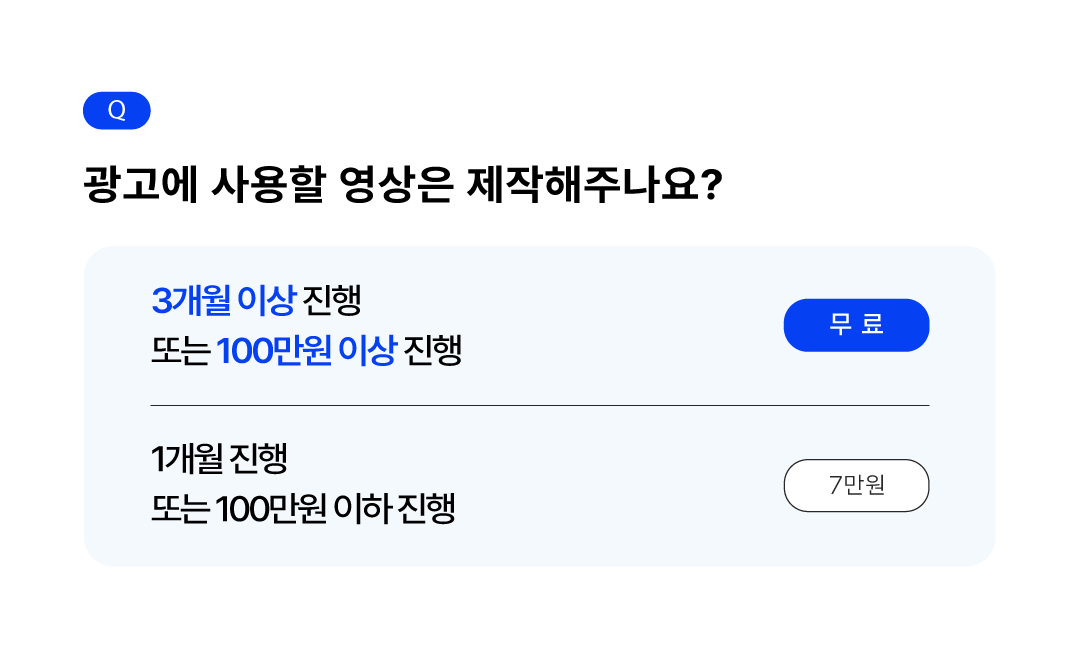Click 진행 following 100만원 이상
The width and height of the screenshot is (1080, 662).
(x=432, y=351)
